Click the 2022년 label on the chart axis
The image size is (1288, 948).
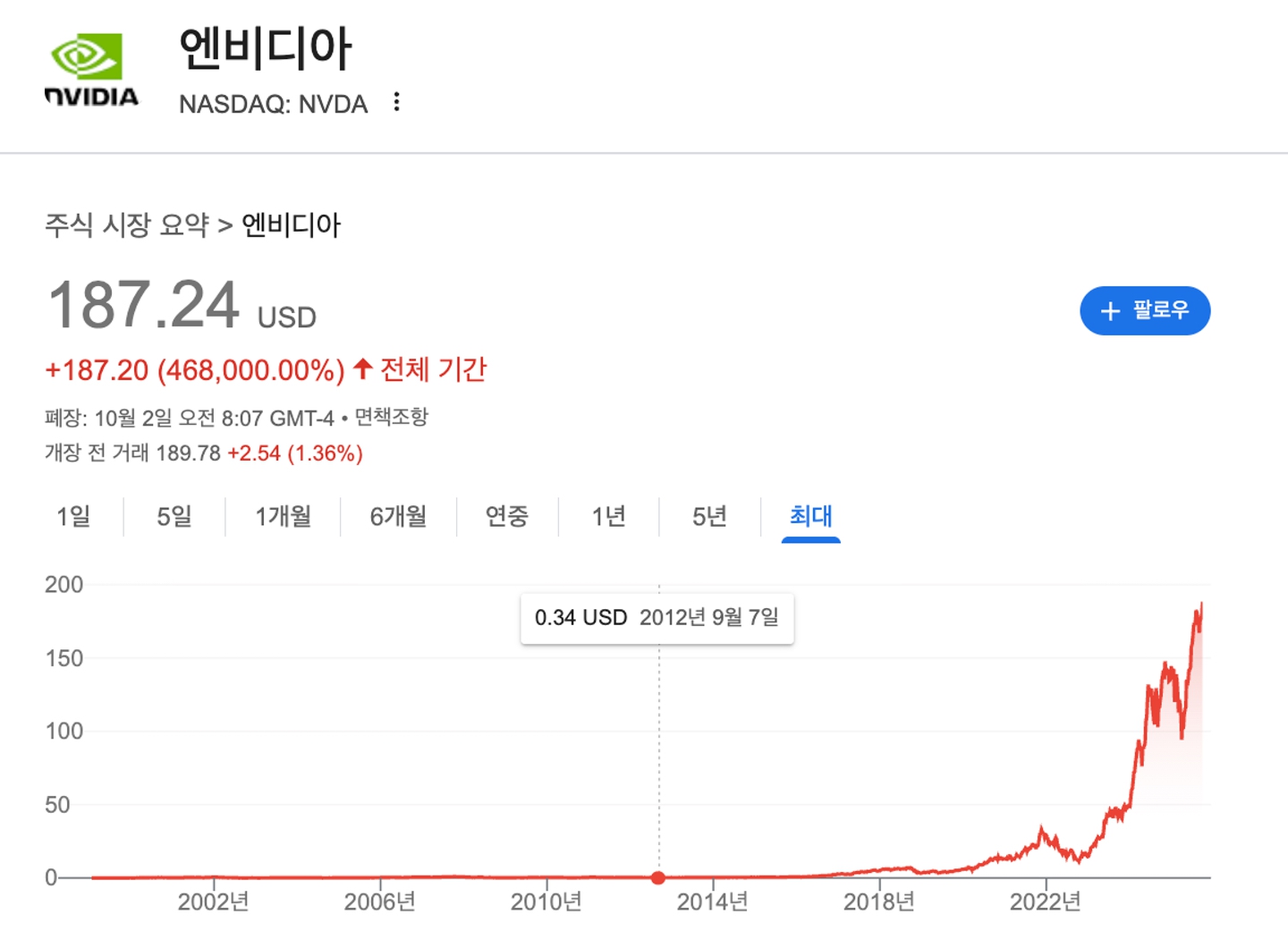coord(1045,901)
